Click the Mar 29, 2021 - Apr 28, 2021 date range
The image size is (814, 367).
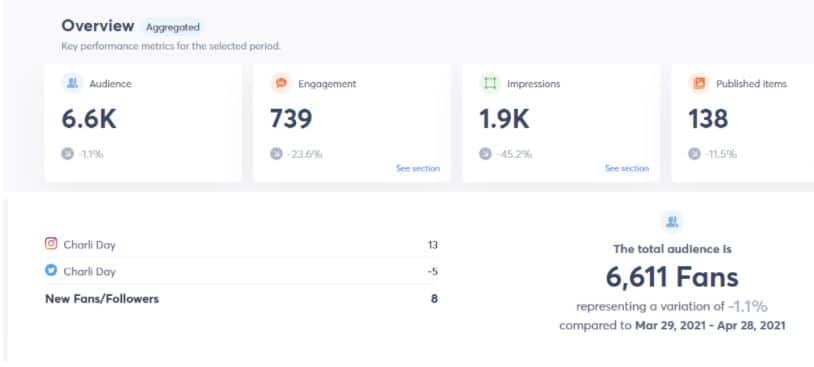[710, 326]
